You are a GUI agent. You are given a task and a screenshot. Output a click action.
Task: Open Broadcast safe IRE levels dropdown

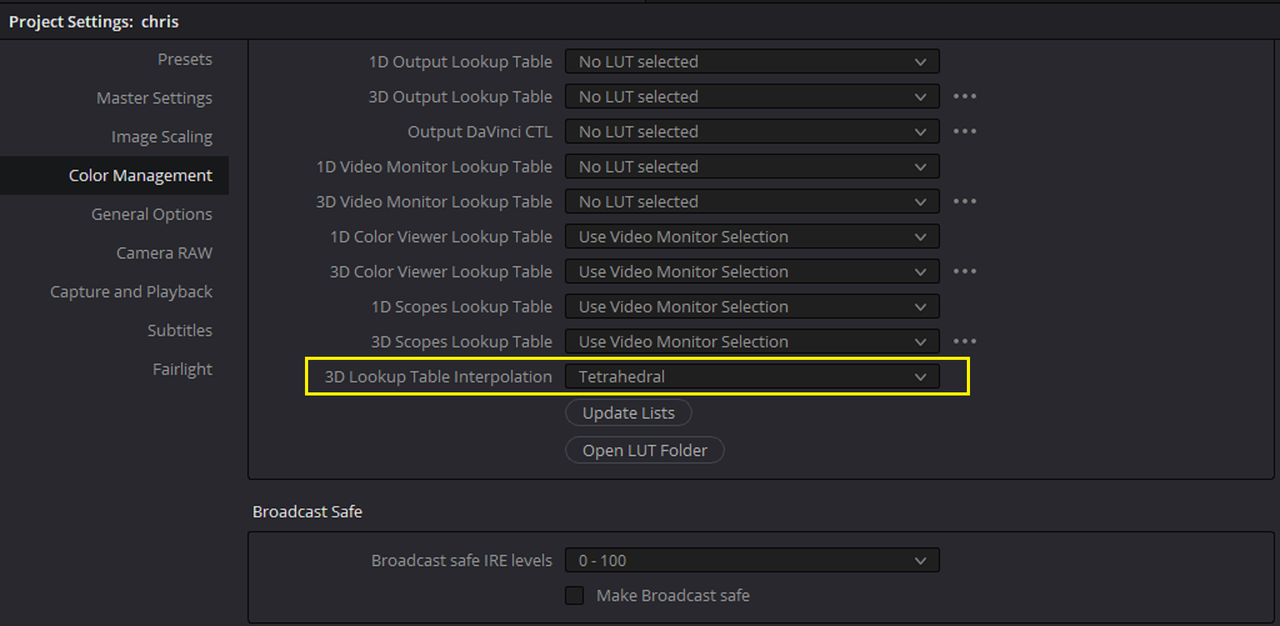point(752,561)
